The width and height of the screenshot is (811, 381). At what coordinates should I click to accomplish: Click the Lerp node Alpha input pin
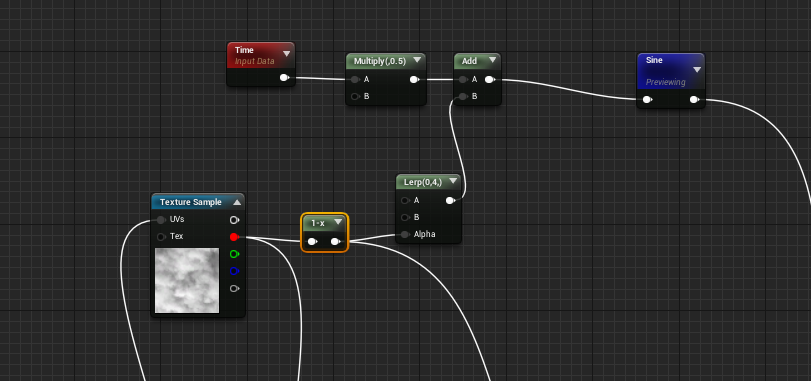405,234
